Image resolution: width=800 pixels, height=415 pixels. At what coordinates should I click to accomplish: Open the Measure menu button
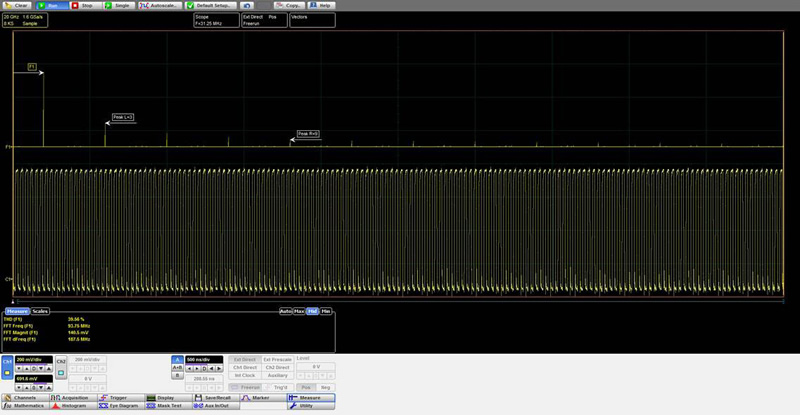(311, 398)
